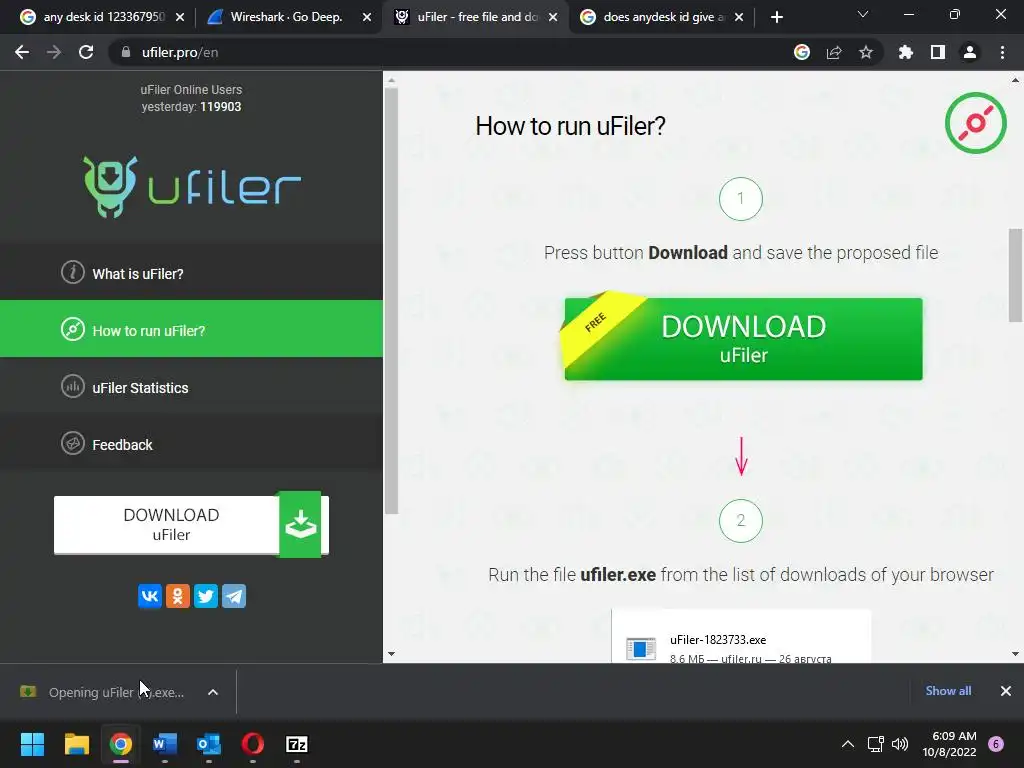Close the 'any desk id' tab
Image resolution: width=1024 pixels, height=768 pixels.
click(x=180, y=17)
